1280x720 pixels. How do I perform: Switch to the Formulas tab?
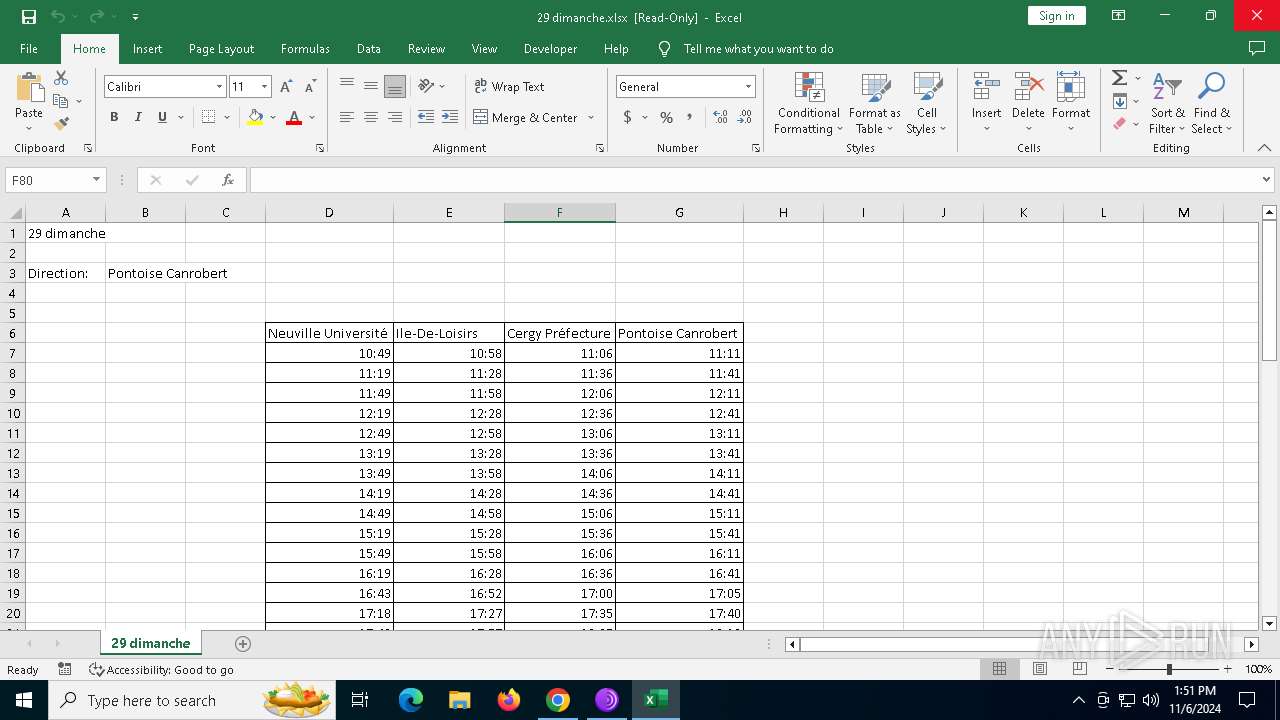[x=305, y=48]
